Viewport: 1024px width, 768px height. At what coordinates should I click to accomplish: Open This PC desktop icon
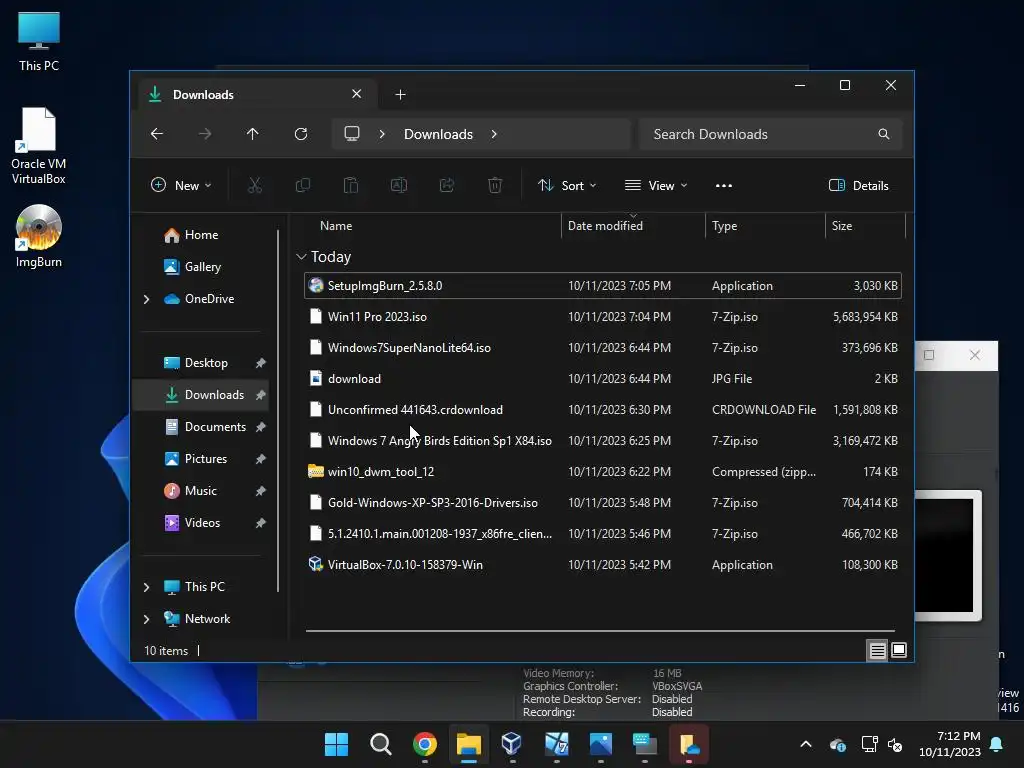[39, 41]
